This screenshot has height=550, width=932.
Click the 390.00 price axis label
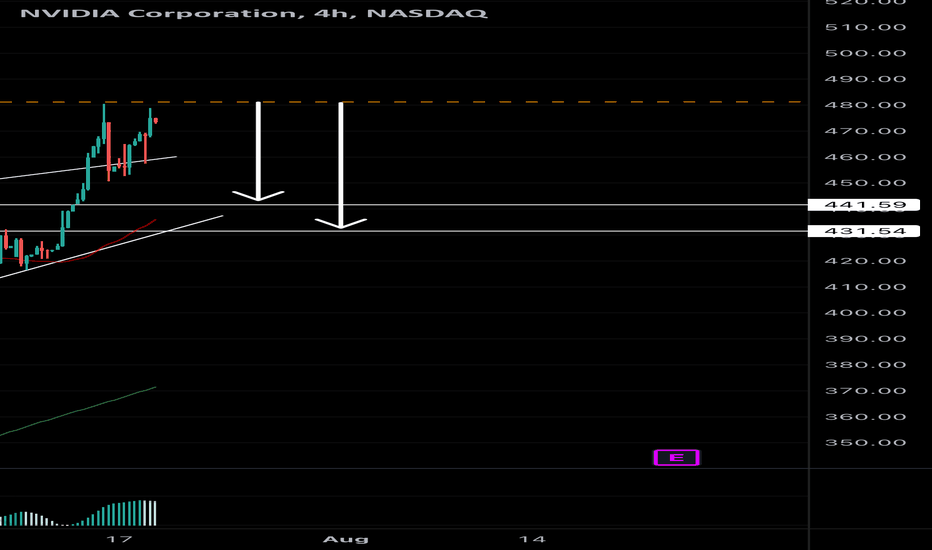865,339
